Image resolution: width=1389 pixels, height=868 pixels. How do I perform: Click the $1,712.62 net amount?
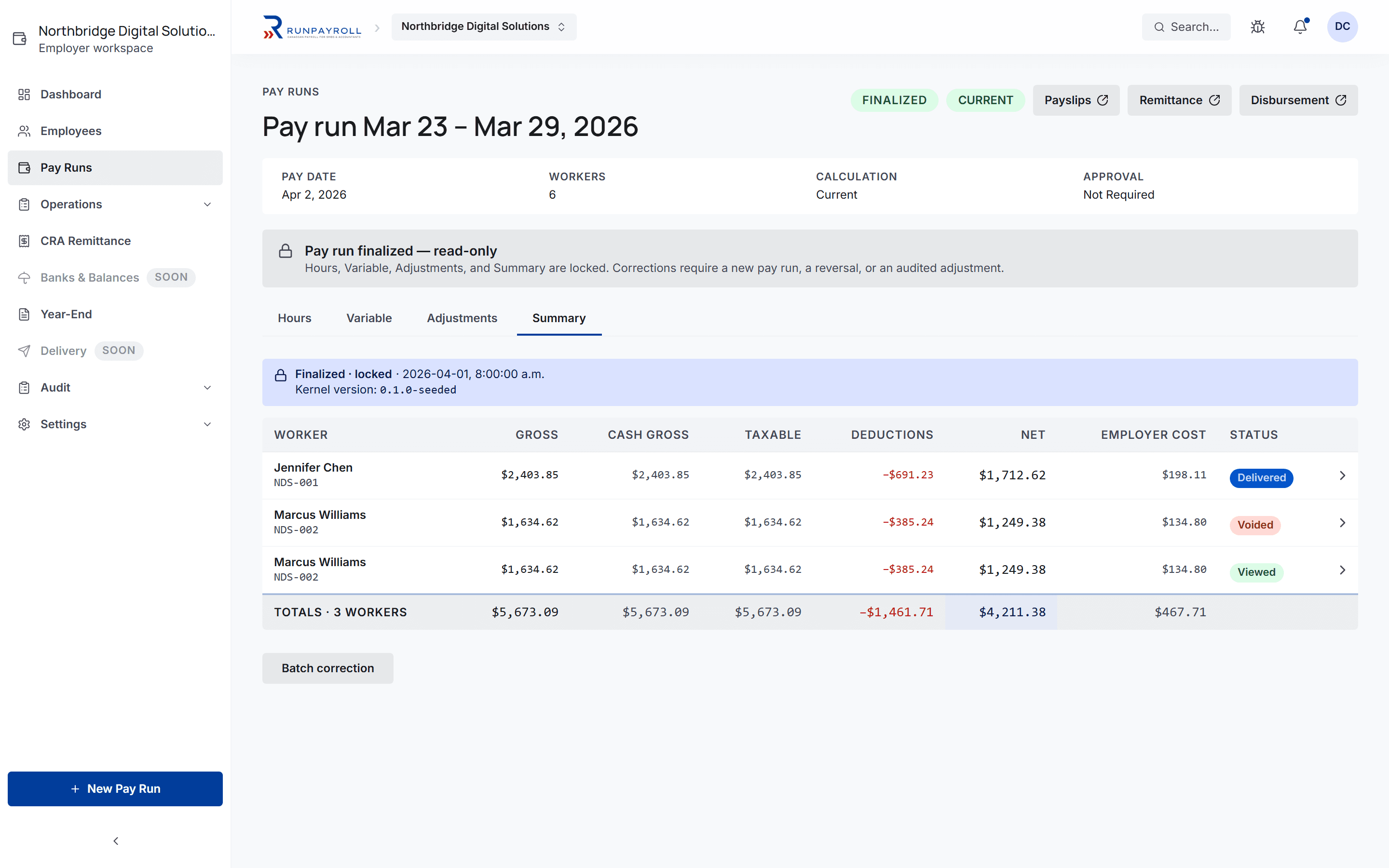coord(1012,475)
